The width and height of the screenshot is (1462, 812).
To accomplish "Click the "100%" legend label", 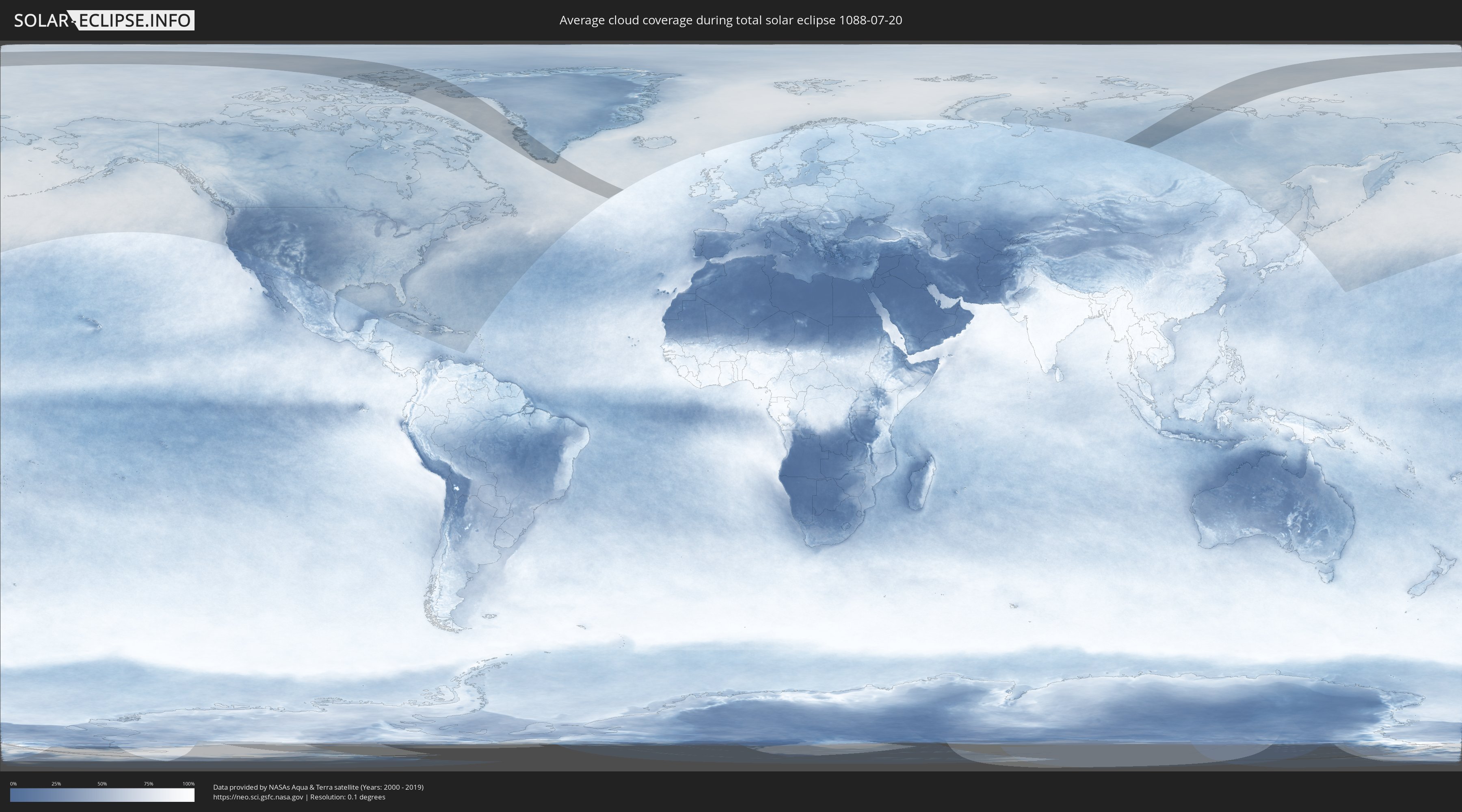I will [188, 784].
